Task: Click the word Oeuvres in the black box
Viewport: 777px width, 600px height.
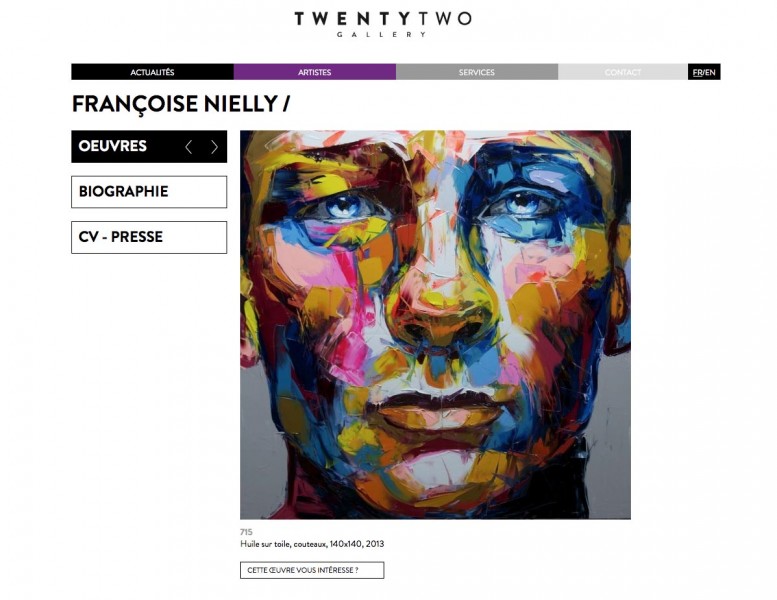Action: [x=113, y=146]
